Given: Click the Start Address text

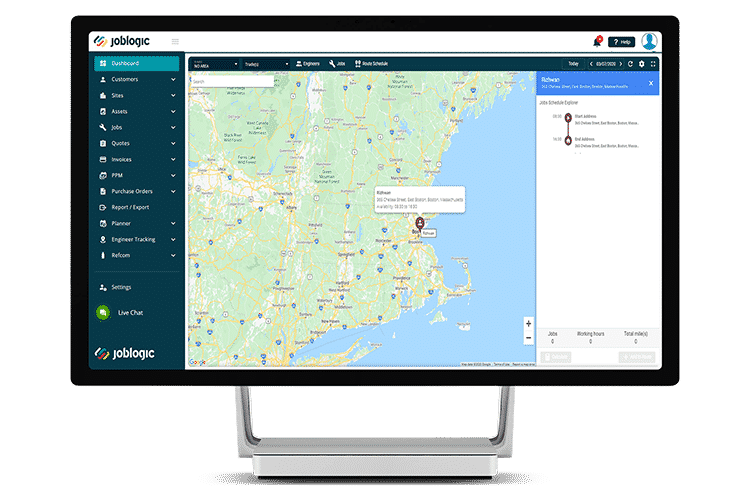Looking at the screenshot, I should (586, 116).
